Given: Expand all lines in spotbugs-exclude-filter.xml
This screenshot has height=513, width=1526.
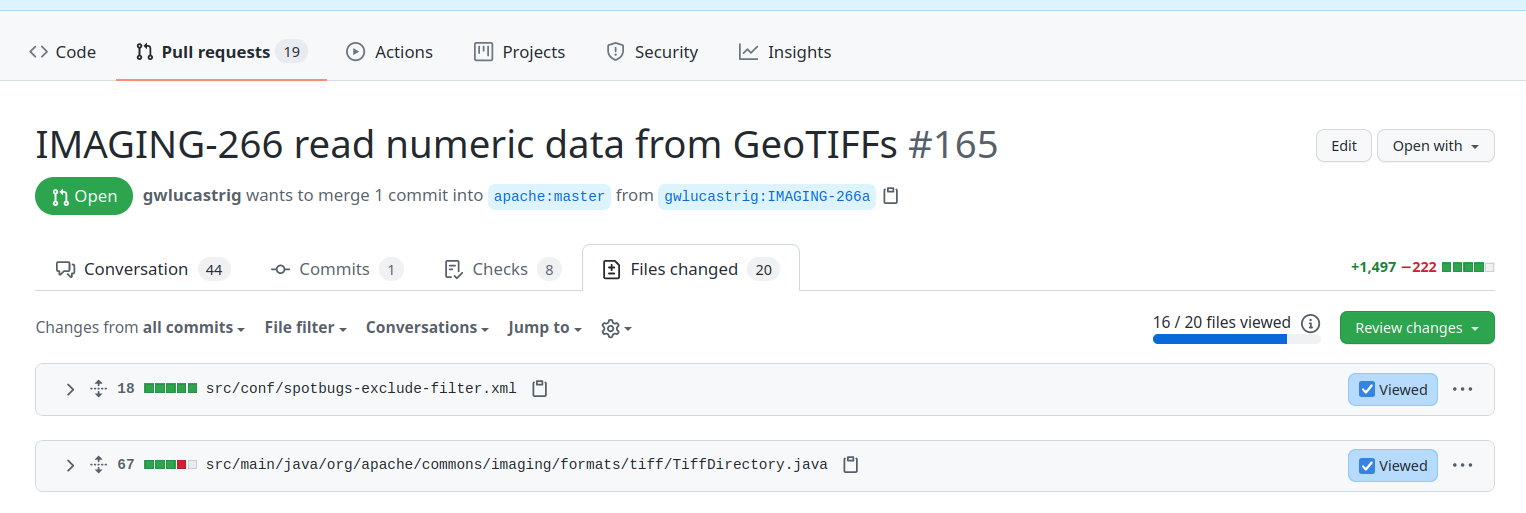Looking at the screenshot, I should tap(98, 389).
